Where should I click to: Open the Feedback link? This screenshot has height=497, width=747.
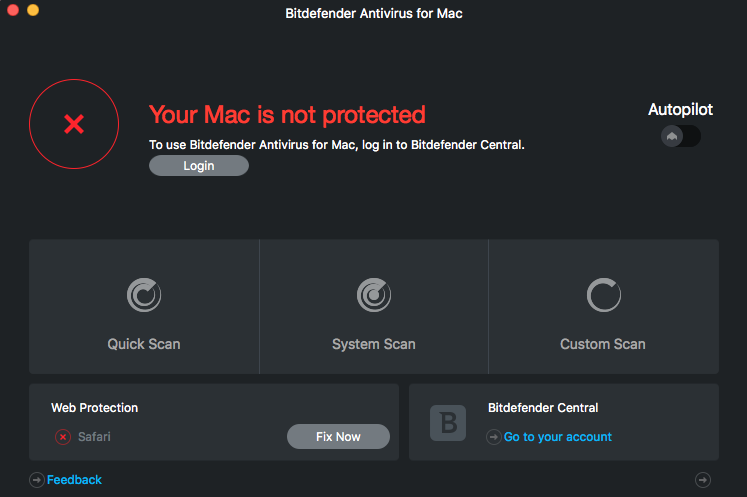(75, 480)
